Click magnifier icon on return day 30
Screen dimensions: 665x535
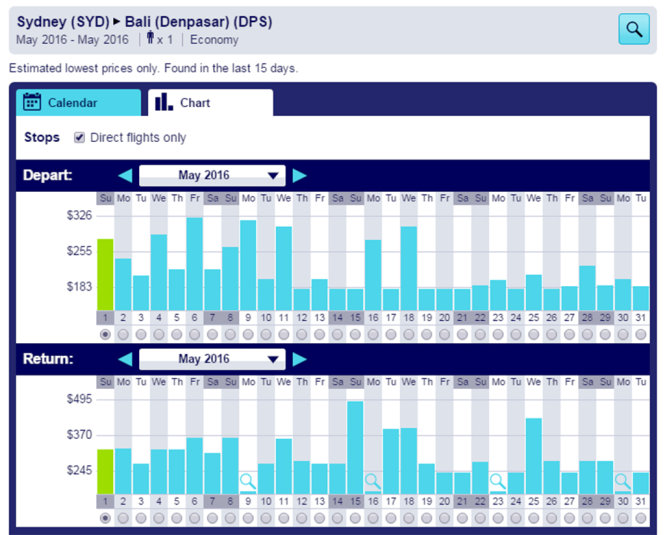(x=623, y=481)
